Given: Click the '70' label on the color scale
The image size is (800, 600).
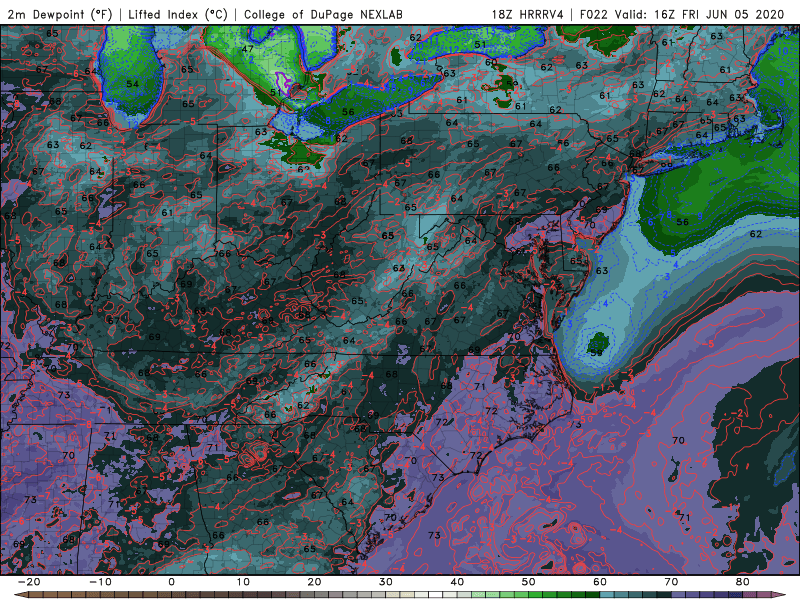Looking at the screenshot, I should pyautogui.click(x=671, y=582).
